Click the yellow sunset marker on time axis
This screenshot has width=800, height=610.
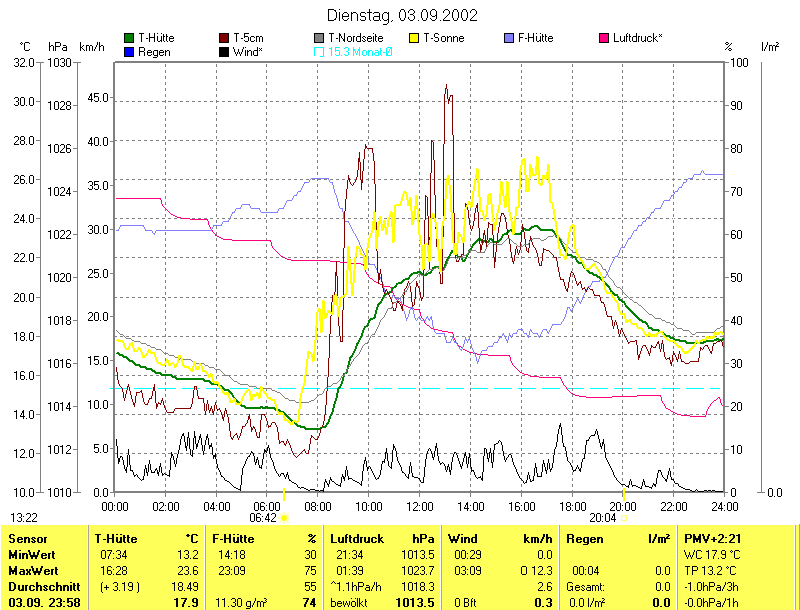coord(623,494)
